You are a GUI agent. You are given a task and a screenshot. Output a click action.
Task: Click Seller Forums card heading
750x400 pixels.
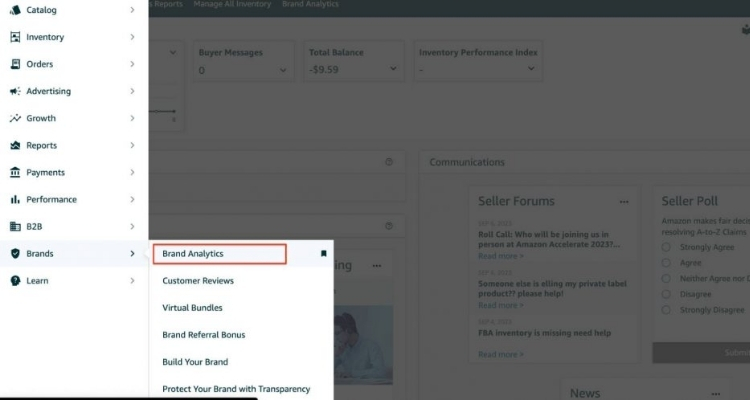tap(517, 201)
